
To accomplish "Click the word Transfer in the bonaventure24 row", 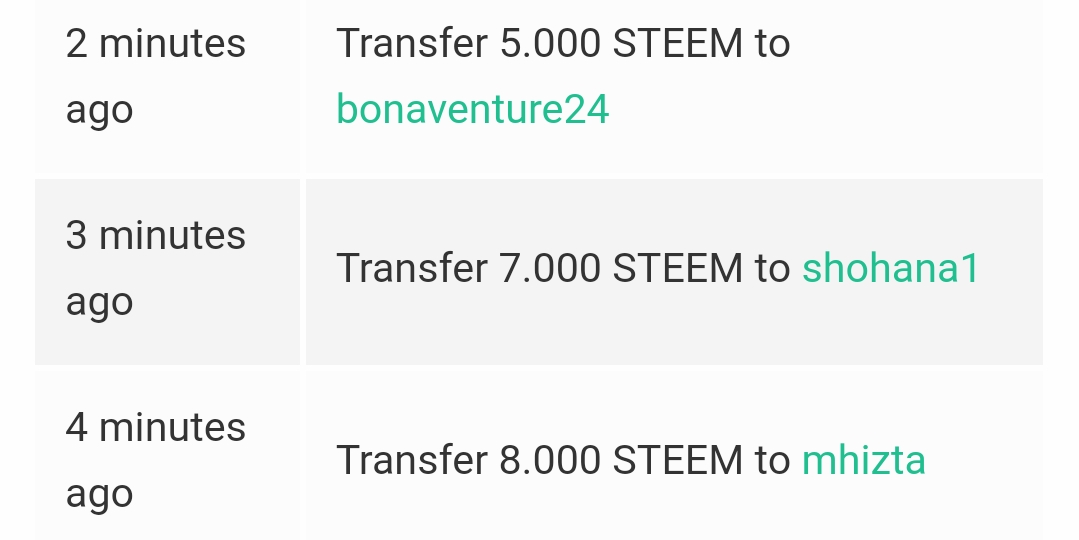I will (411, 44).
